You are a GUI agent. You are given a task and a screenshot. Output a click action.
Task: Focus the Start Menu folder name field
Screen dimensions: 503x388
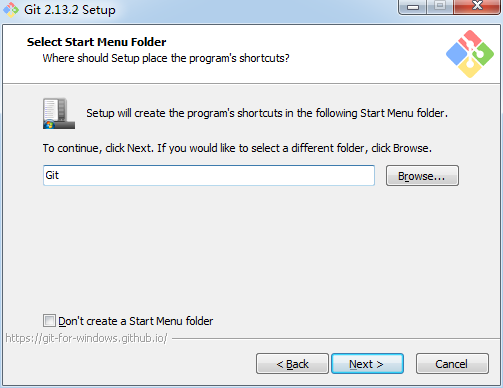click(209, 175)
